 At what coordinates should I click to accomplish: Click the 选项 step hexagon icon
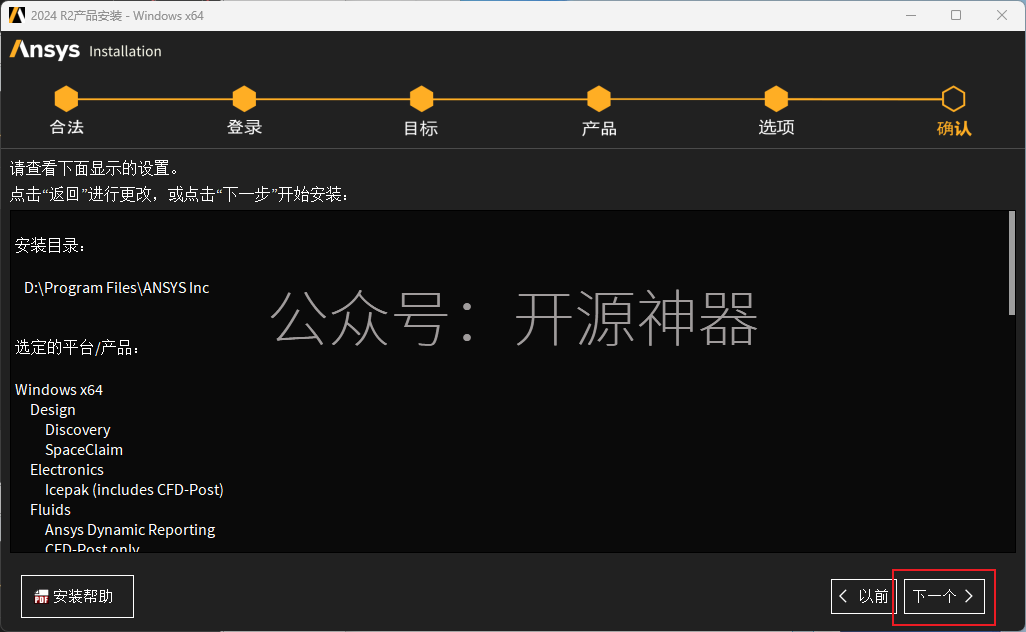[776, 99]
